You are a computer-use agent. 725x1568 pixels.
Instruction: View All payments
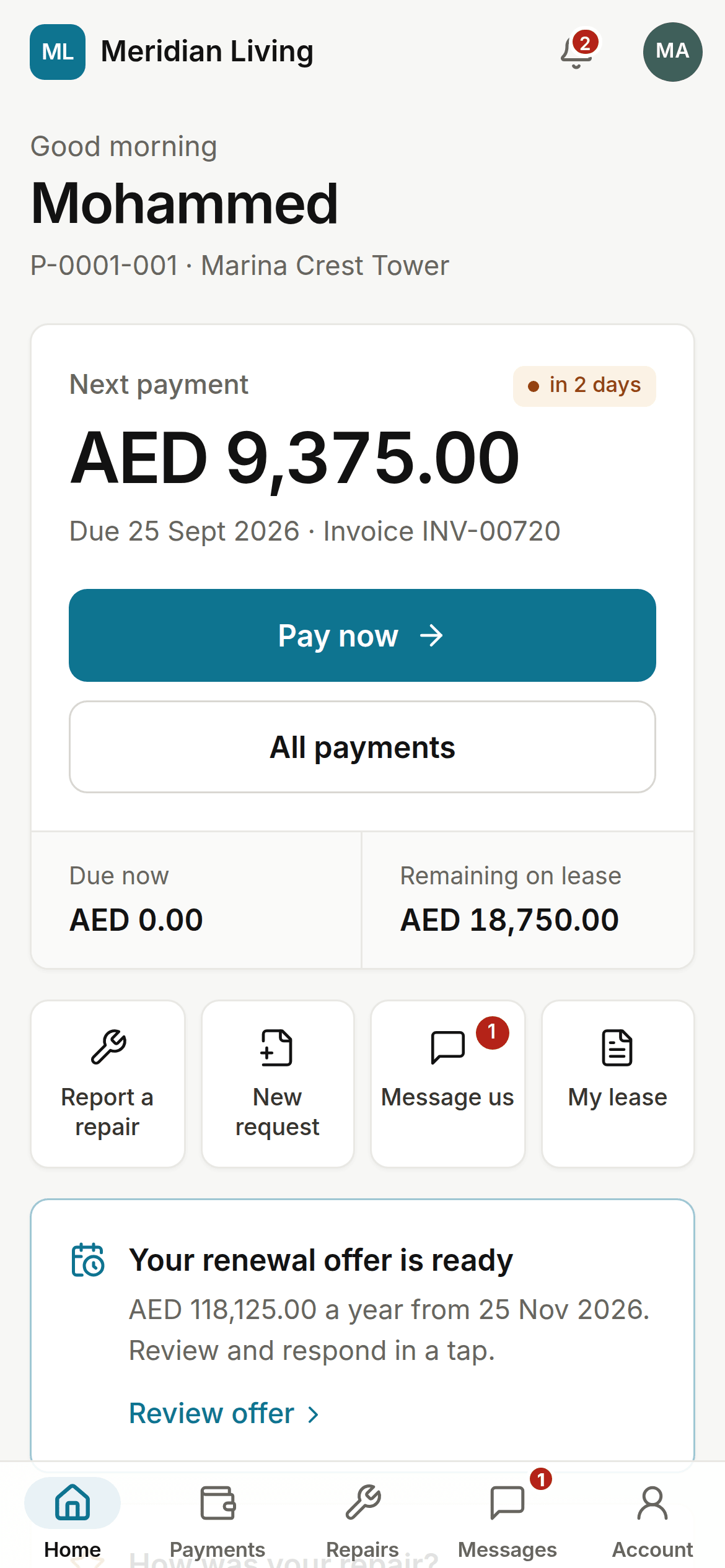(x=362, y=747)
